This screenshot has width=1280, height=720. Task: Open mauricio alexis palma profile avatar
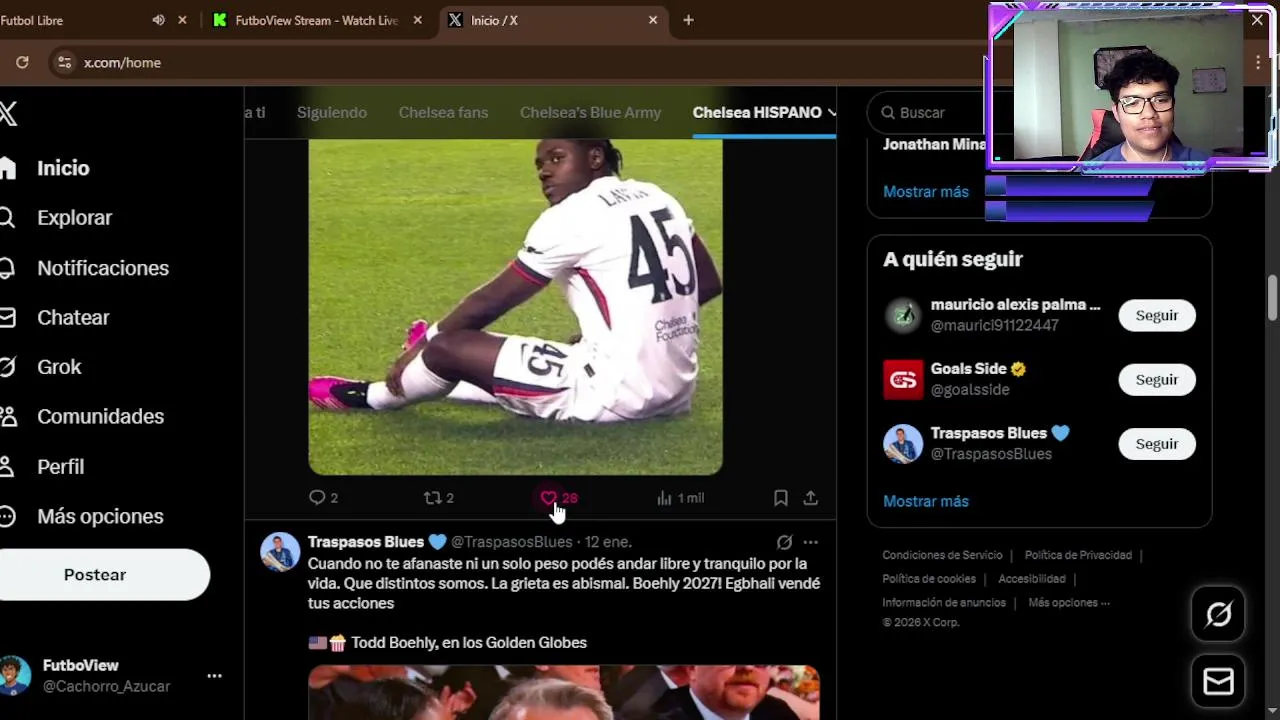(x=903, y=315)
